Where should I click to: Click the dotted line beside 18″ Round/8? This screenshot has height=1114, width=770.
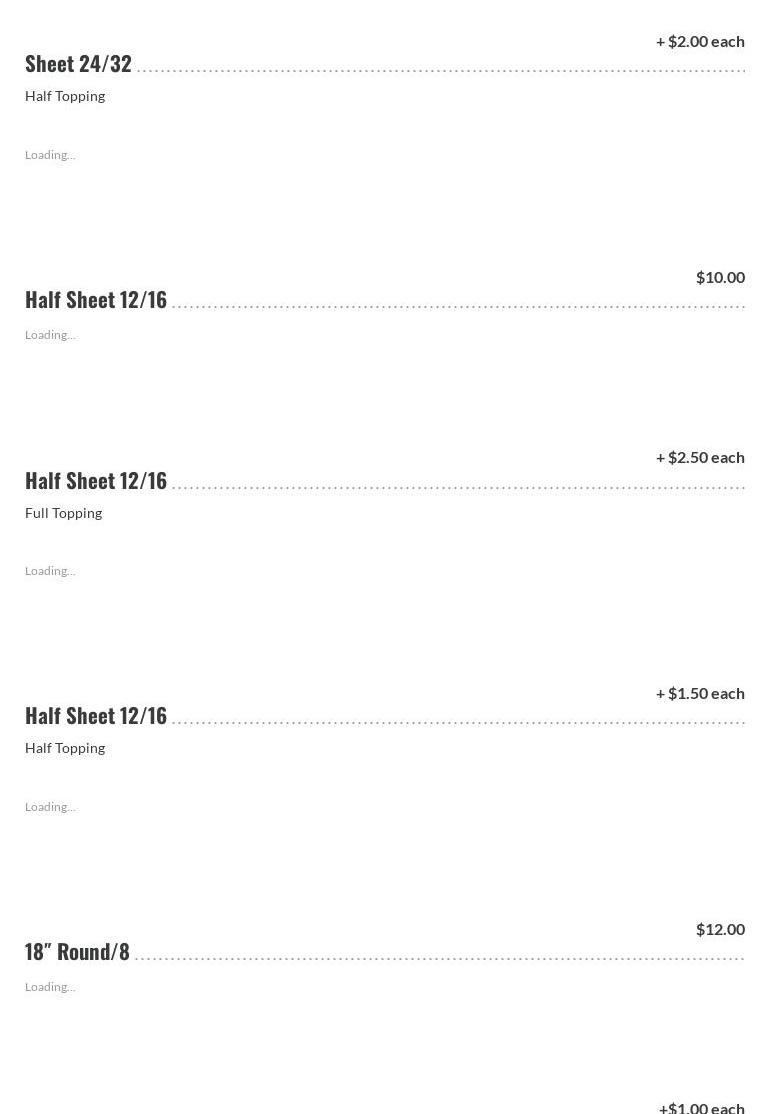pyautogui.click(x=440, y=958)
